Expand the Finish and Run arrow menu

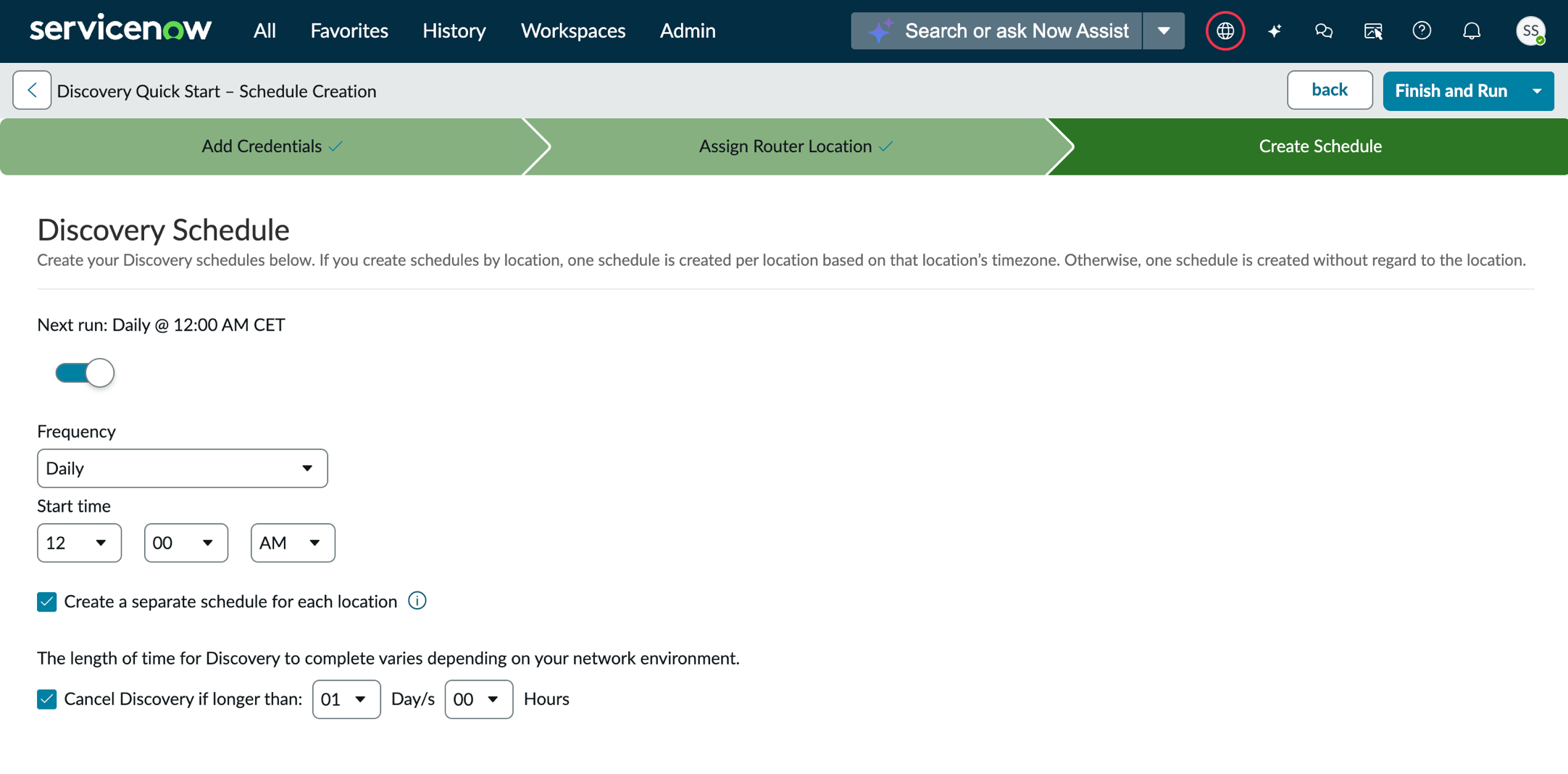[x=1537, y=91]
